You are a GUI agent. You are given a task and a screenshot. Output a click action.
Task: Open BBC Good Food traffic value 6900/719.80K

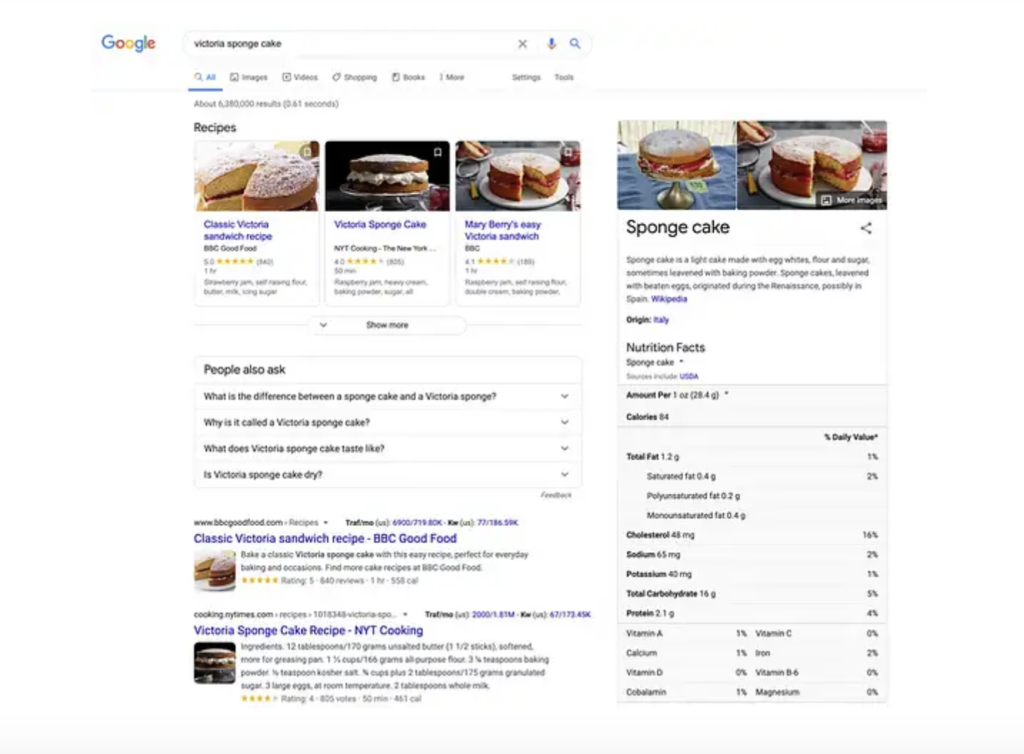point(417,523)
